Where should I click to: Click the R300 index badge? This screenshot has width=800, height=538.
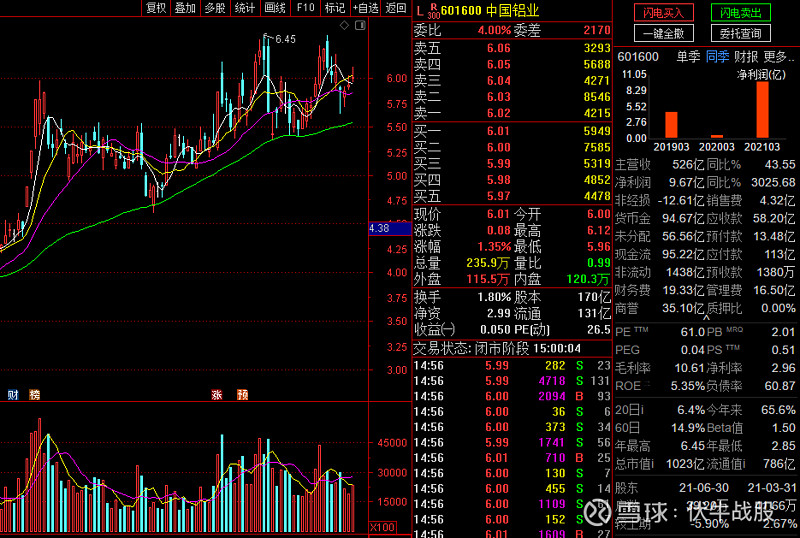click(x=434, y=11)
